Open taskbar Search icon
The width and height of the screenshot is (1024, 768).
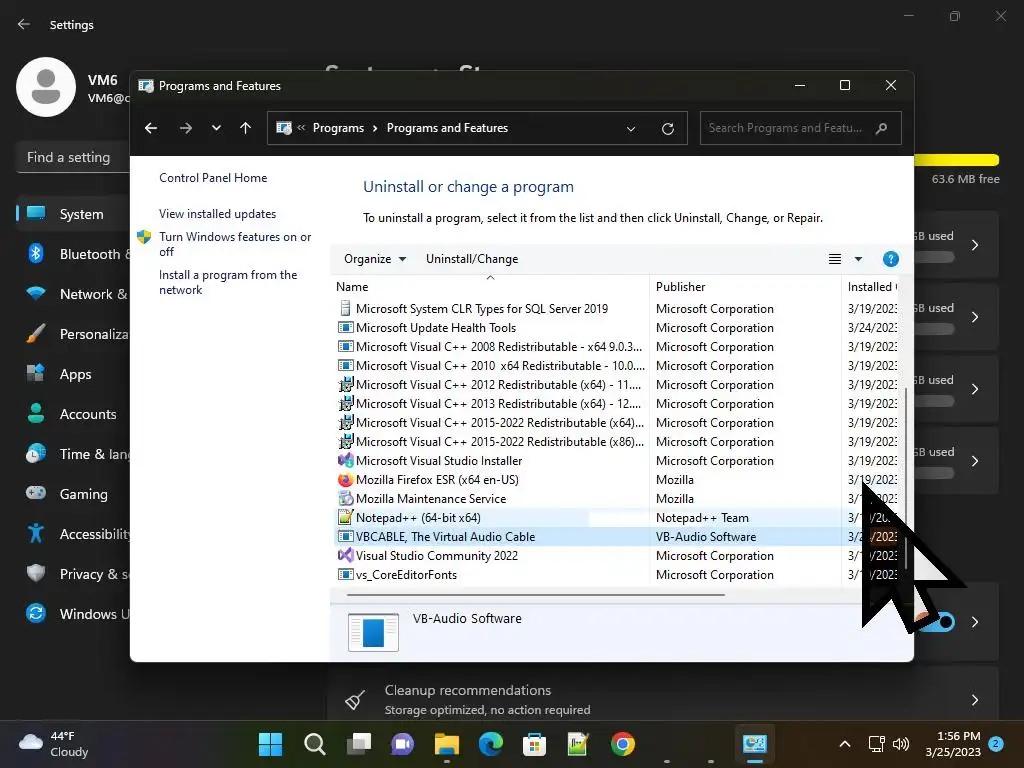click(315, 744)
